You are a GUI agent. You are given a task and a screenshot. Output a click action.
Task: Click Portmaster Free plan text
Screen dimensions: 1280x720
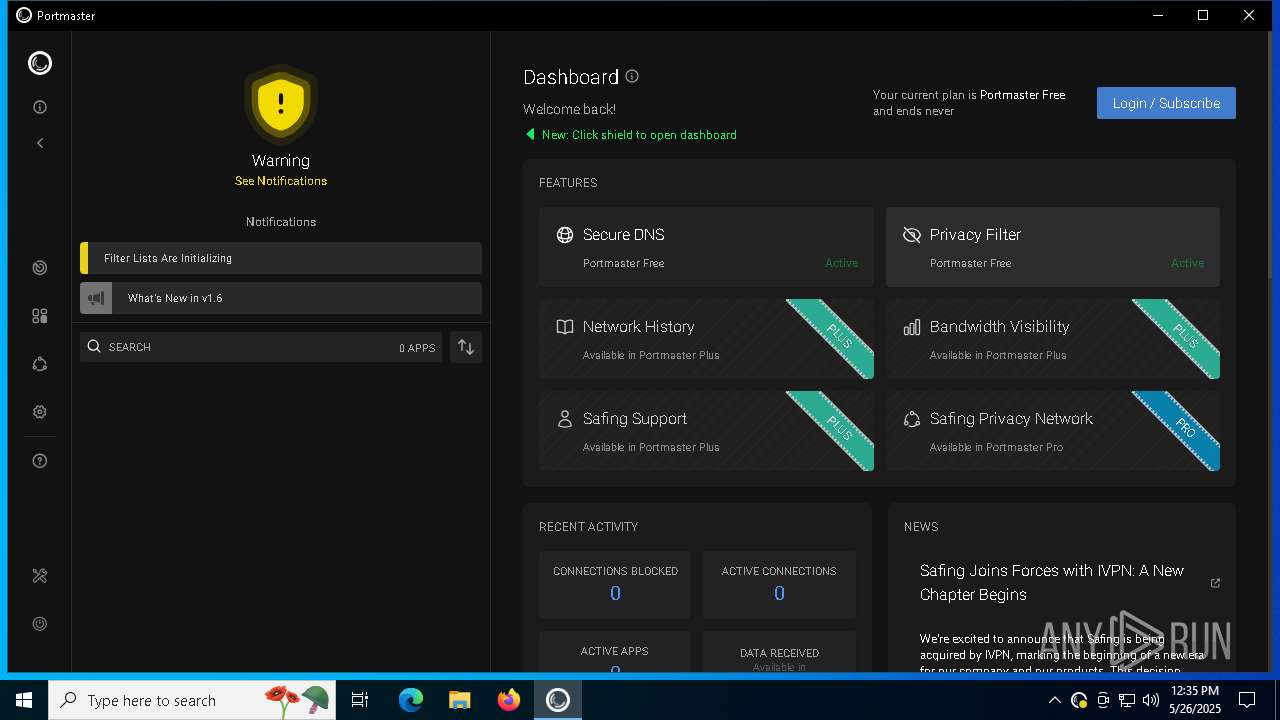coord(1022,95)
